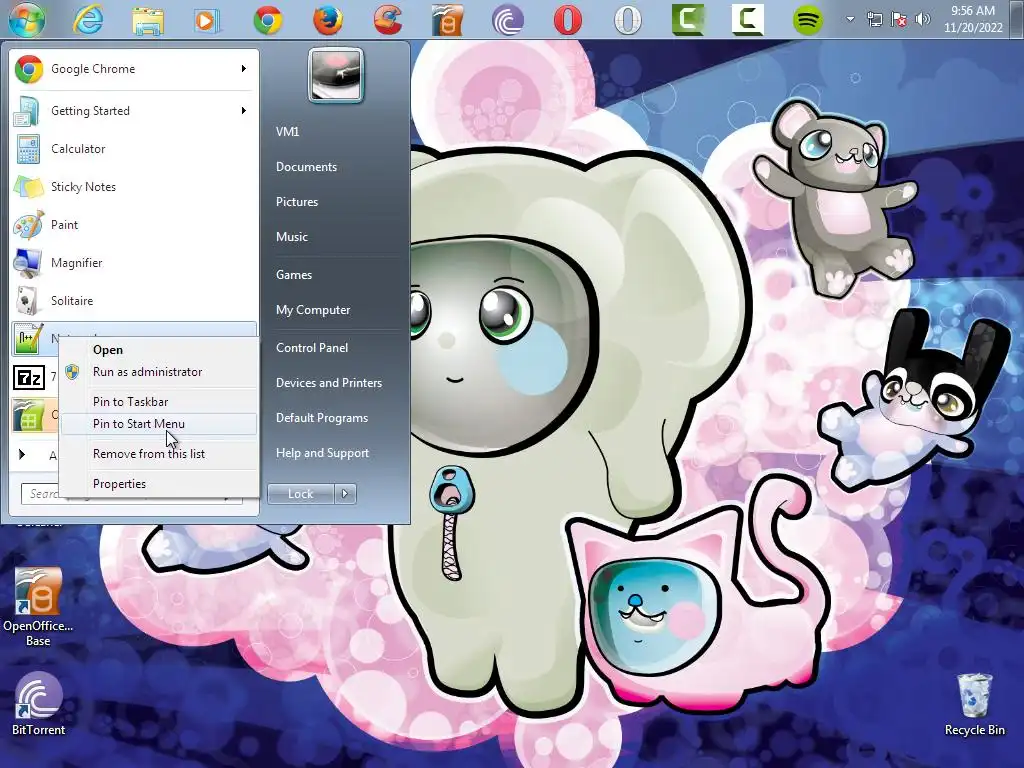Open OpenOffice Base from the taskbar
The width and height of the screenshot is (1024, 768).
click(448, 20)
